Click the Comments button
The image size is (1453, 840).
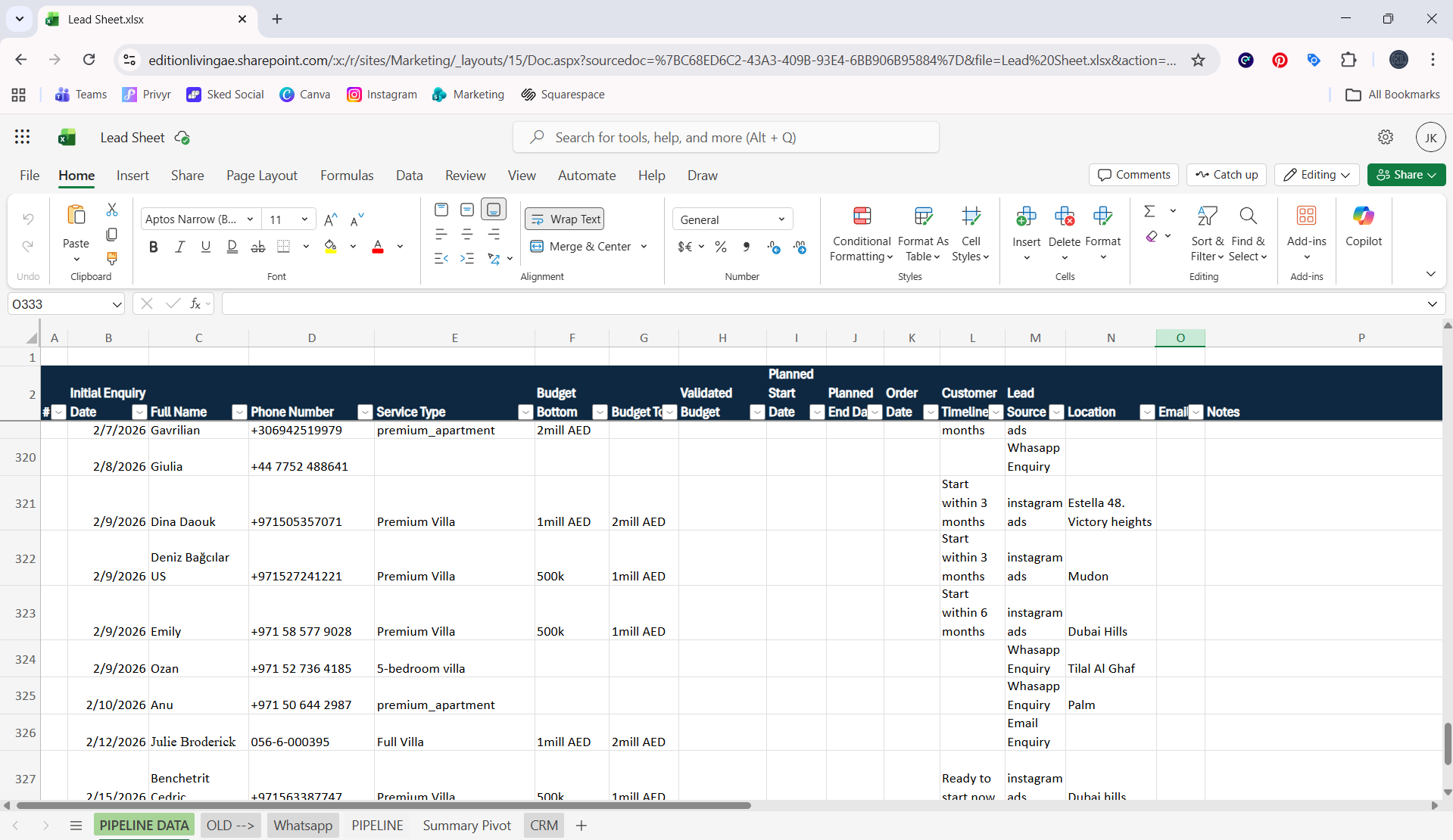point(1133,175)
